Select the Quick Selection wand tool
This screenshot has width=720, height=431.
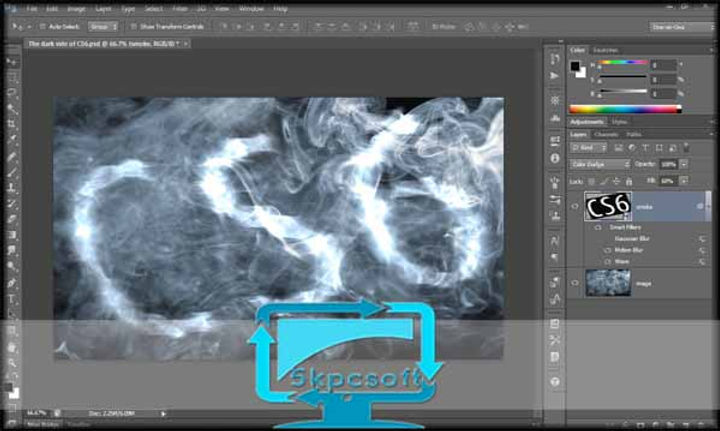pos(11,108)
